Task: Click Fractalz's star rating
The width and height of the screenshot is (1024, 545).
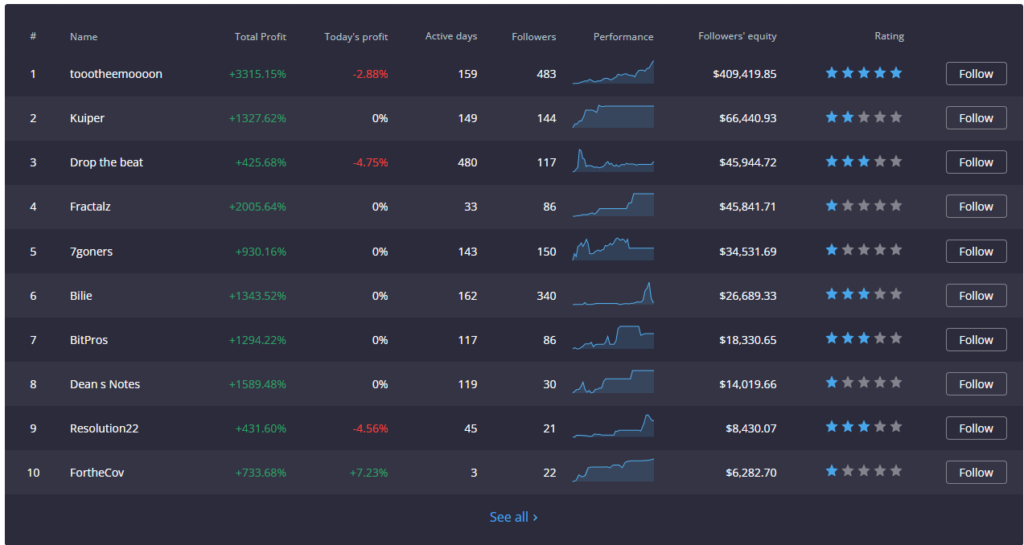Action: 863,206
